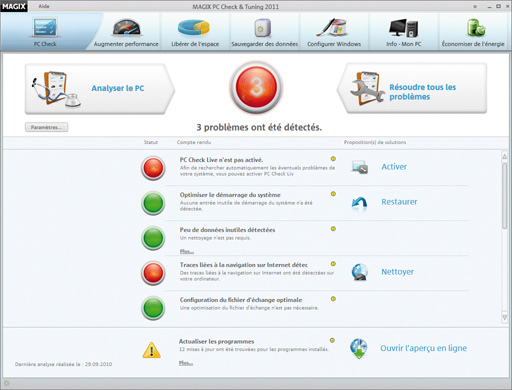Open the PC Check tab icon
The height and width of the screenshot is (390, 512).
click(45, 27)
